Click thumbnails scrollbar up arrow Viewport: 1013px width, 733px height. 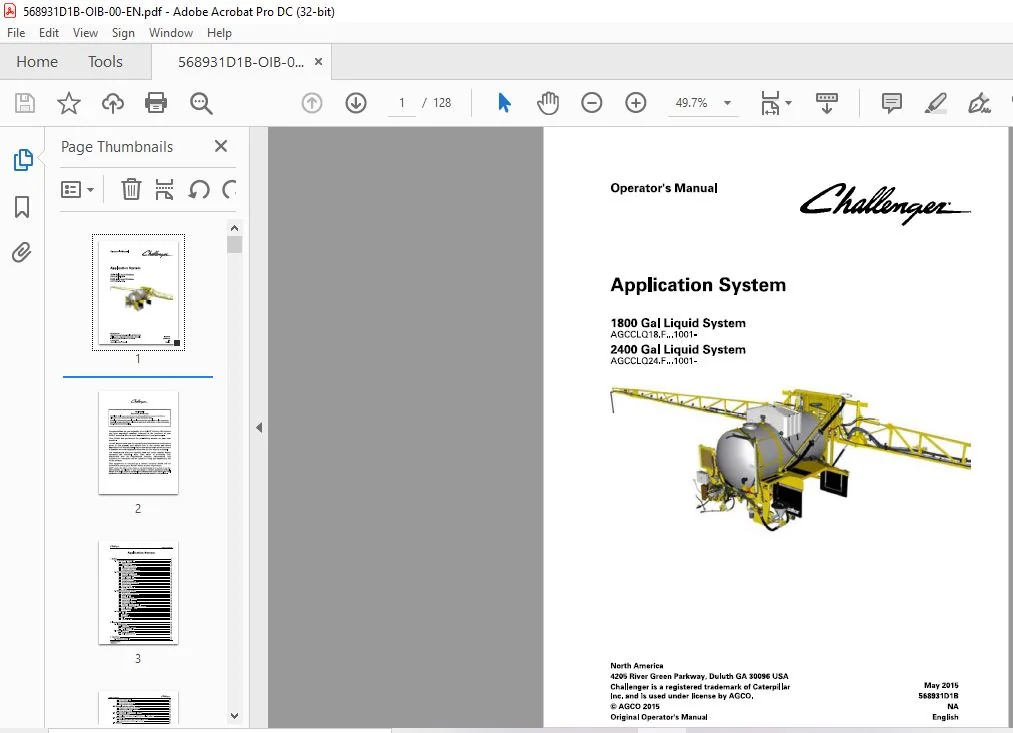point(235,228)
